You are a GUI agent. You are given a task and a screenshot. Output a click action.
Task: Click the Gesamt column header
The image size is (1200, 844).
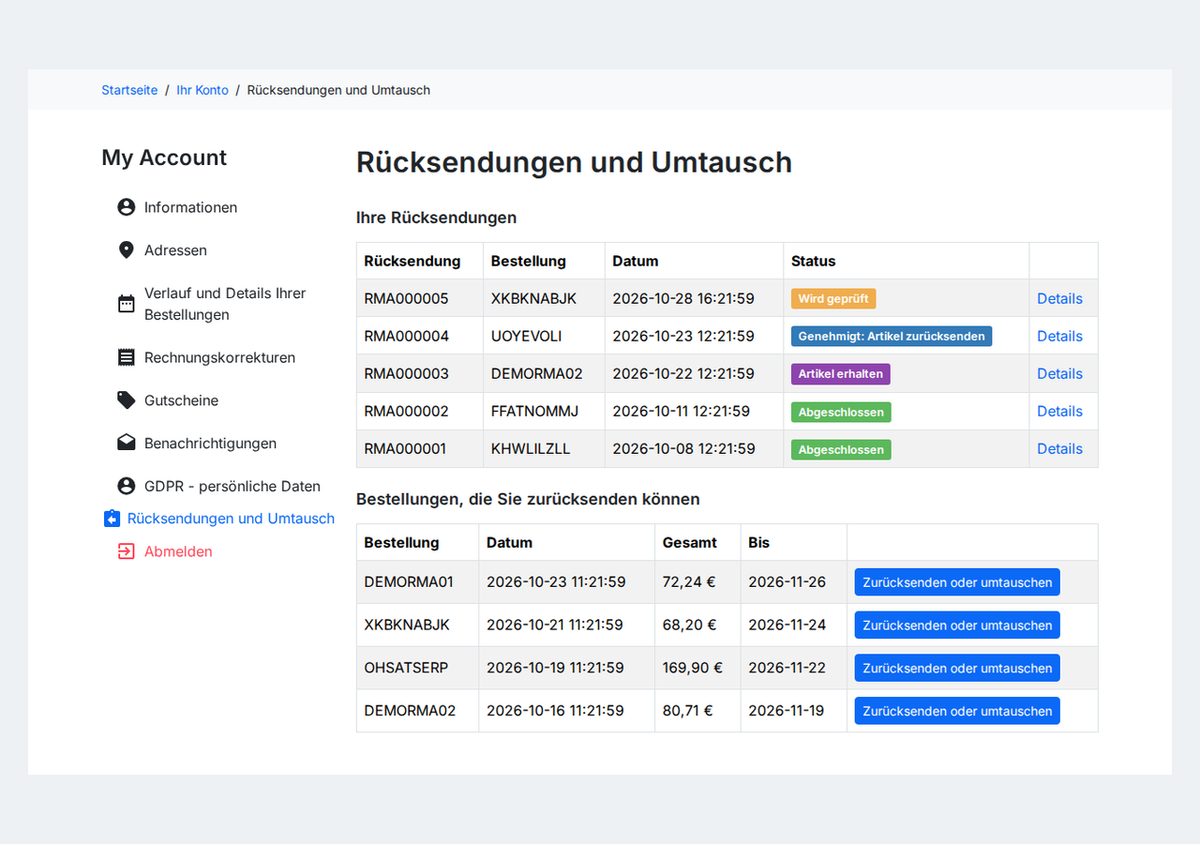690,543
